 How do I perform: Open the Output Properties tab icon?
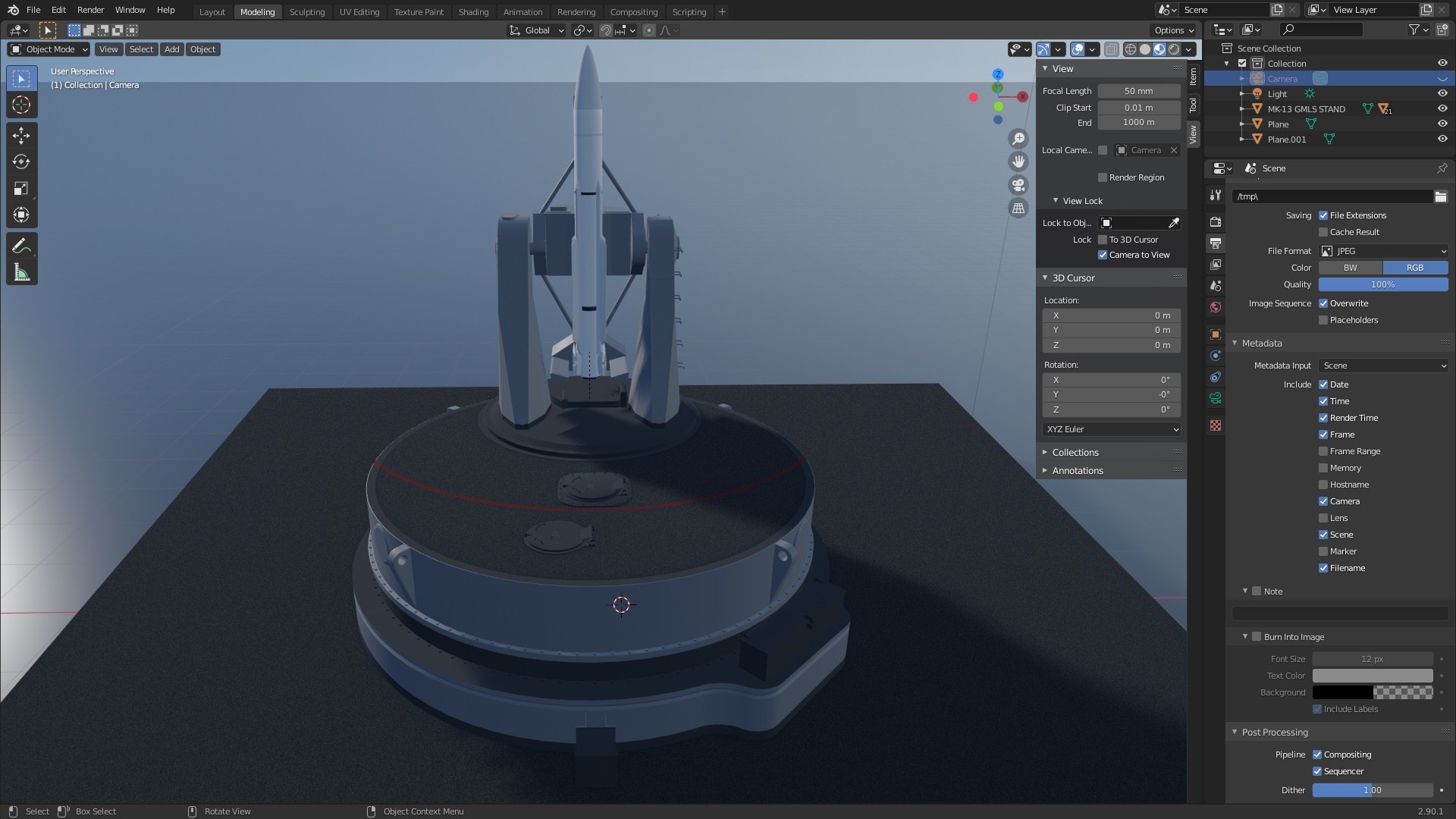pyautogui.click(x=1216, y=243)
